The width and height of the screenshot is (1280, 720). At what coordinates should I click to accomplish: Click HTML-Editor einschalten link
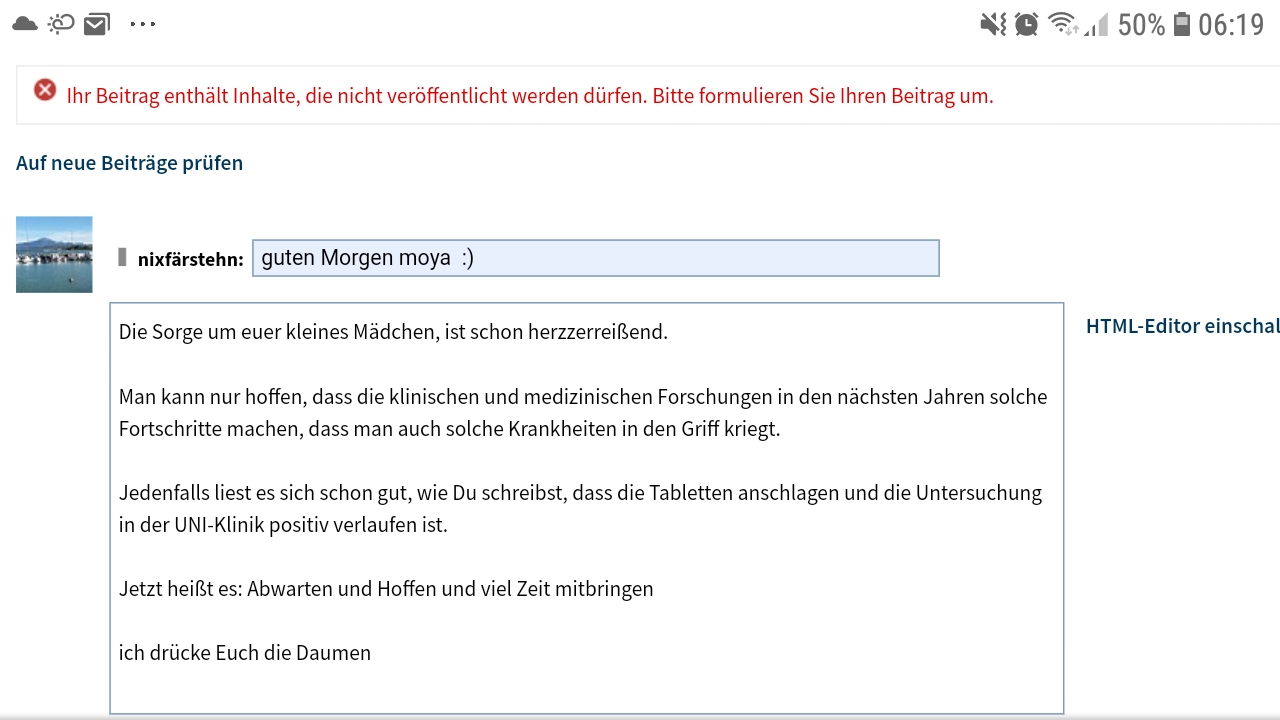pyautogui.click(x=1183, y=326)
